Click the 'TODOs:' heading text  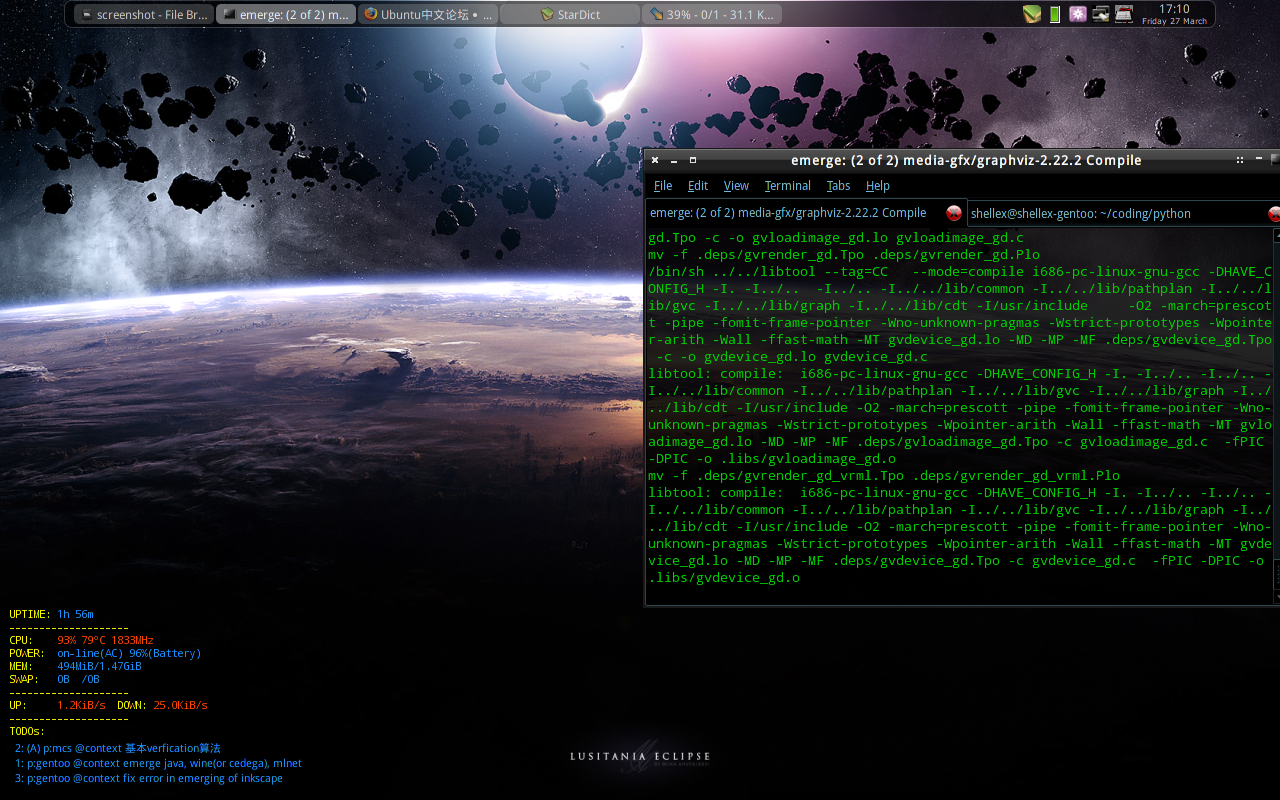coord(27,731)
